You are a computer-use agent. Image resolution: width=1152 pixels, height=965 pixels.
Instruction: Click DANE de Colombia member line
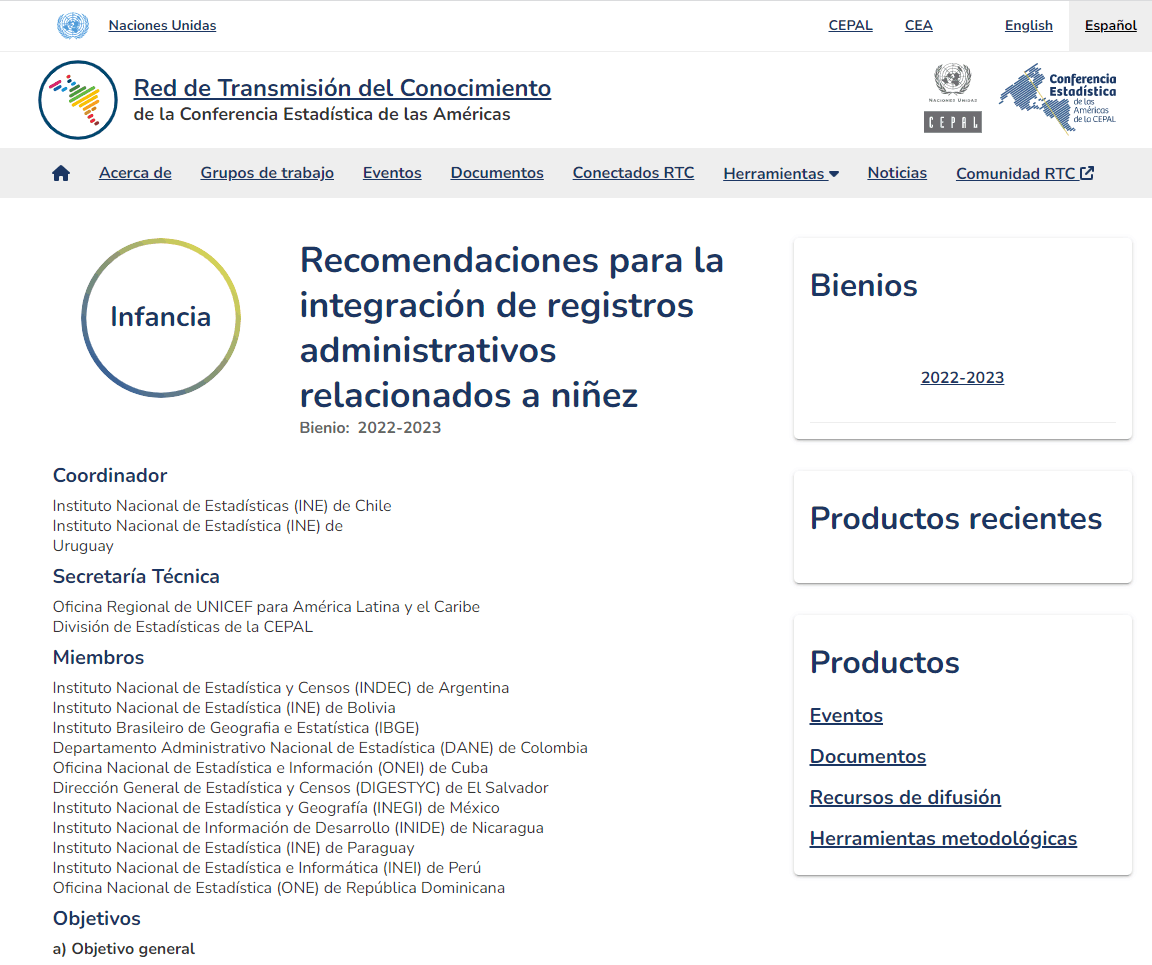320,748
